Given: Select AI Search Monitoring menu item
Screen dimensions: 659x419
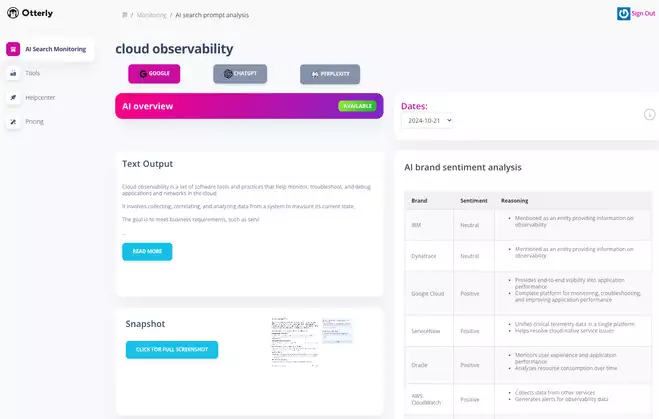Looking at the screenshot, I should 50,49.
